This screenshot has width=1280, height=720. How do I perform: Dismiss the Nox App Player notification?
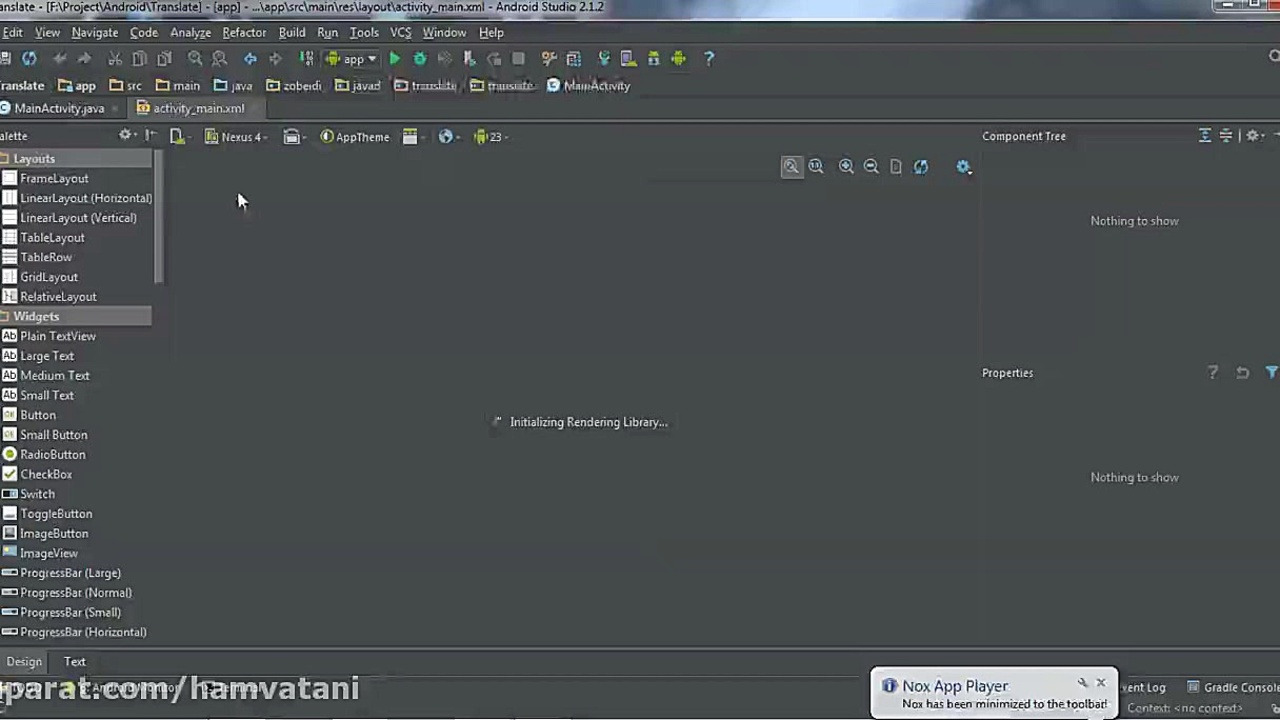tap(1101, 683)
